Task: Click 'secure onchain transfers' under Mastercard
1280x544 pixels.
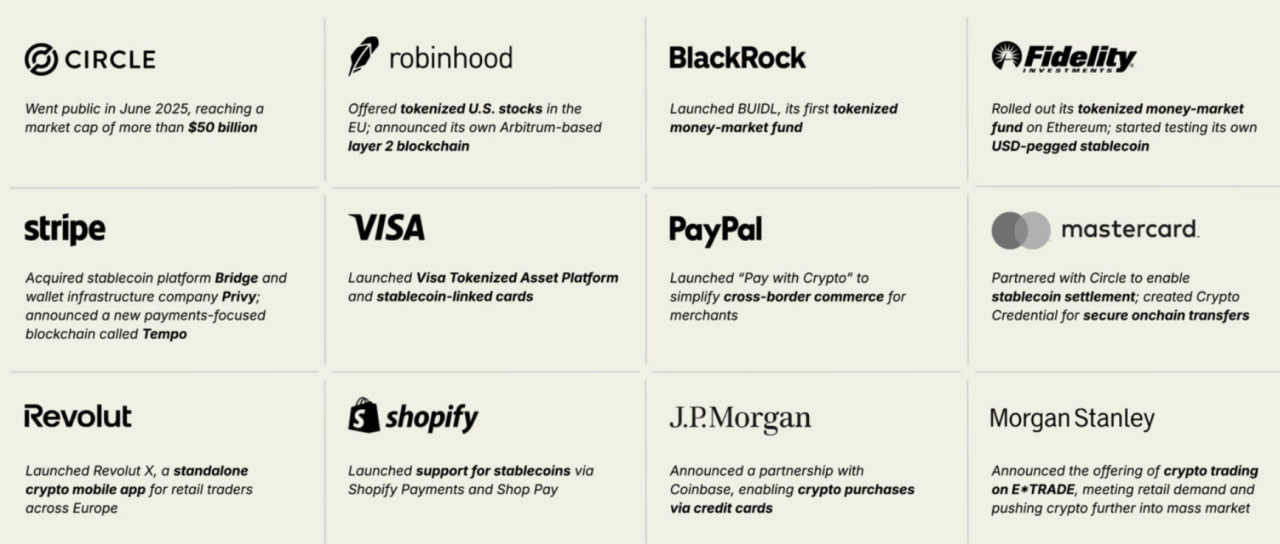Action: (x=1166, y=315)
